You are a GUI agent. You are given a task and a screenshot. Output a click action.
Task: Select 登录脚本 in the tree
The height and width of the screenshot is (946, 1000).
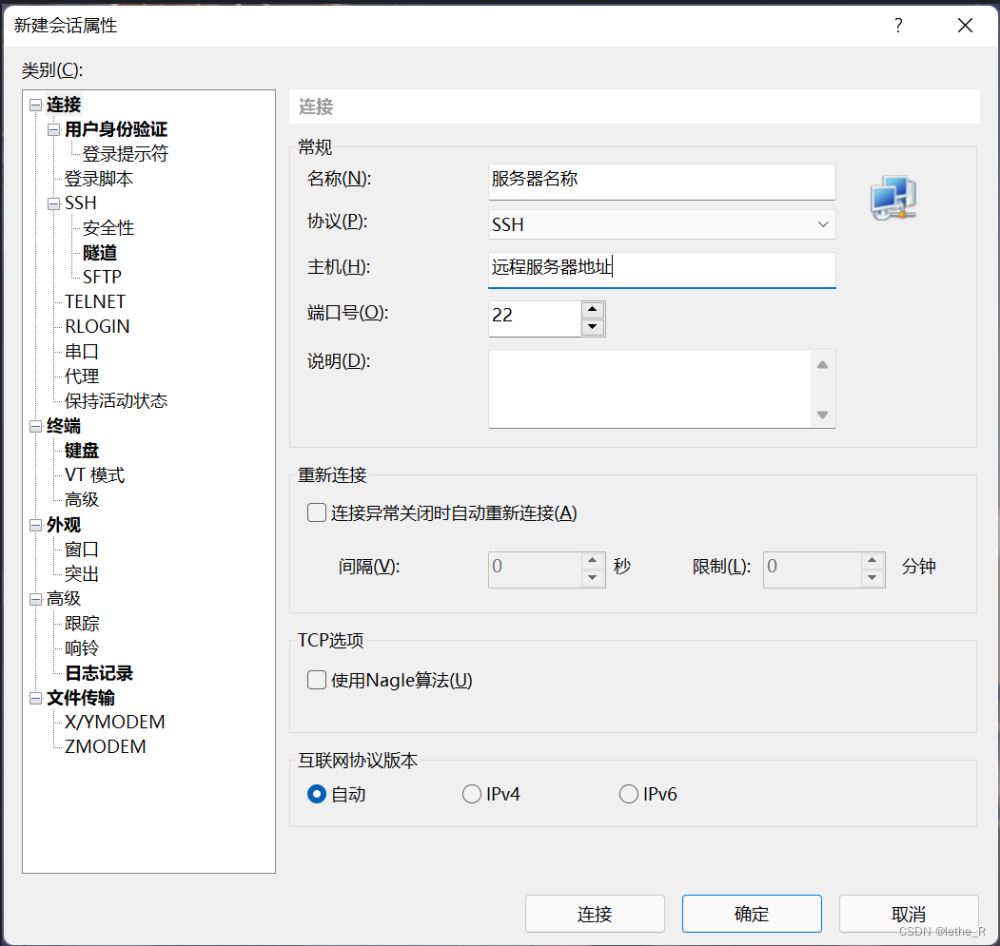tap(98, 179)
